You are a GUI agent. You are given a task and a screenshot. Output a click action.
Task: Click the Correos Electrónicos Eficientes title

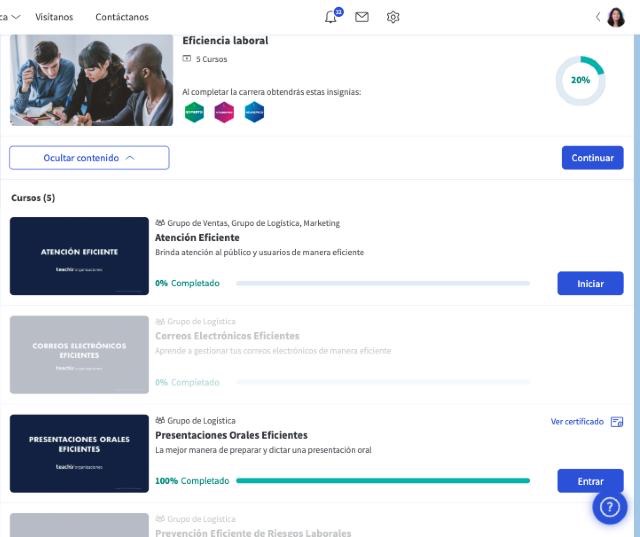coord(227,336)
